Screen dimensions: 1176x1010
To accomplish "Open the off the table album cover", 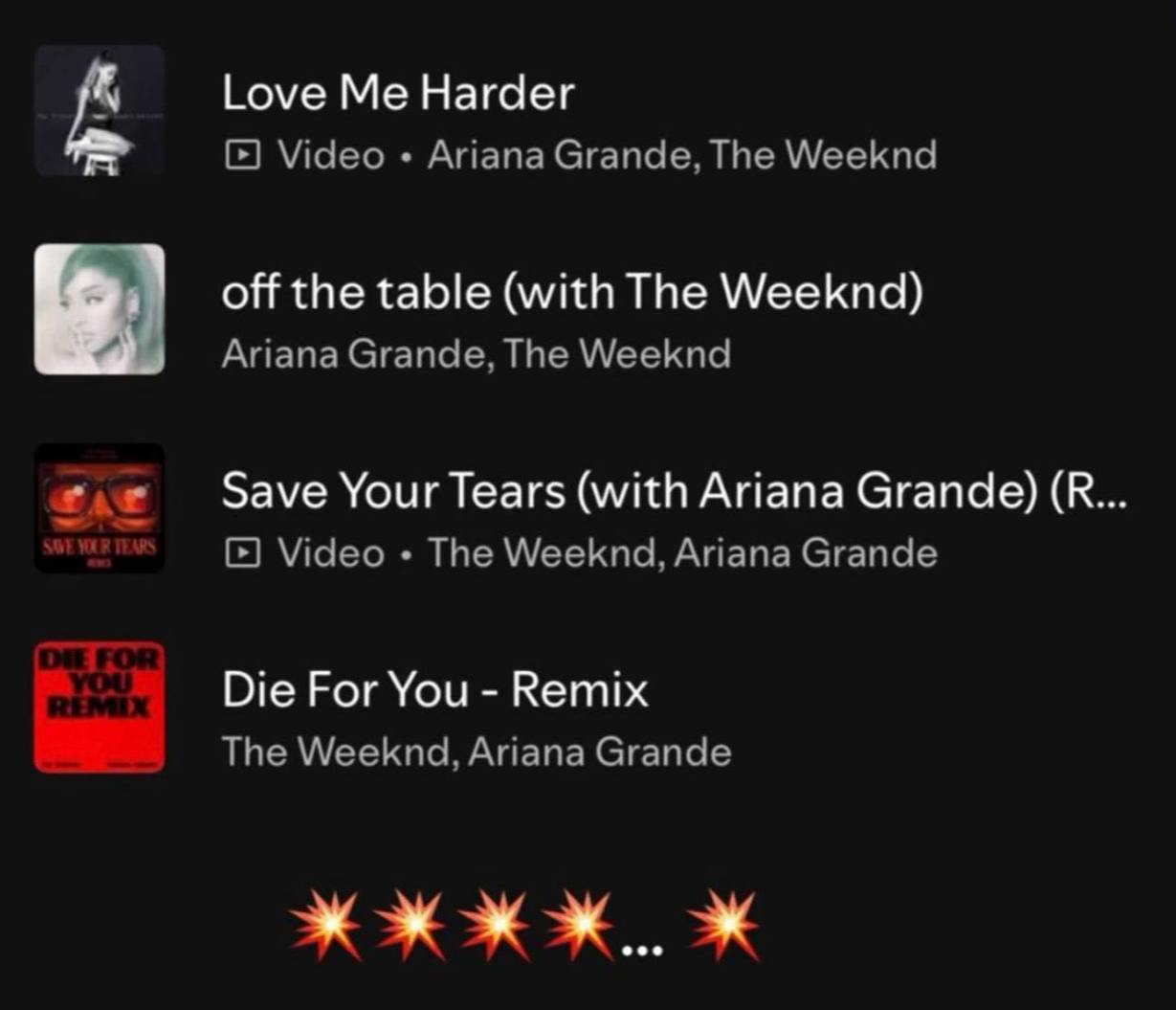I will pyautogui.click(x=100, y=309).
